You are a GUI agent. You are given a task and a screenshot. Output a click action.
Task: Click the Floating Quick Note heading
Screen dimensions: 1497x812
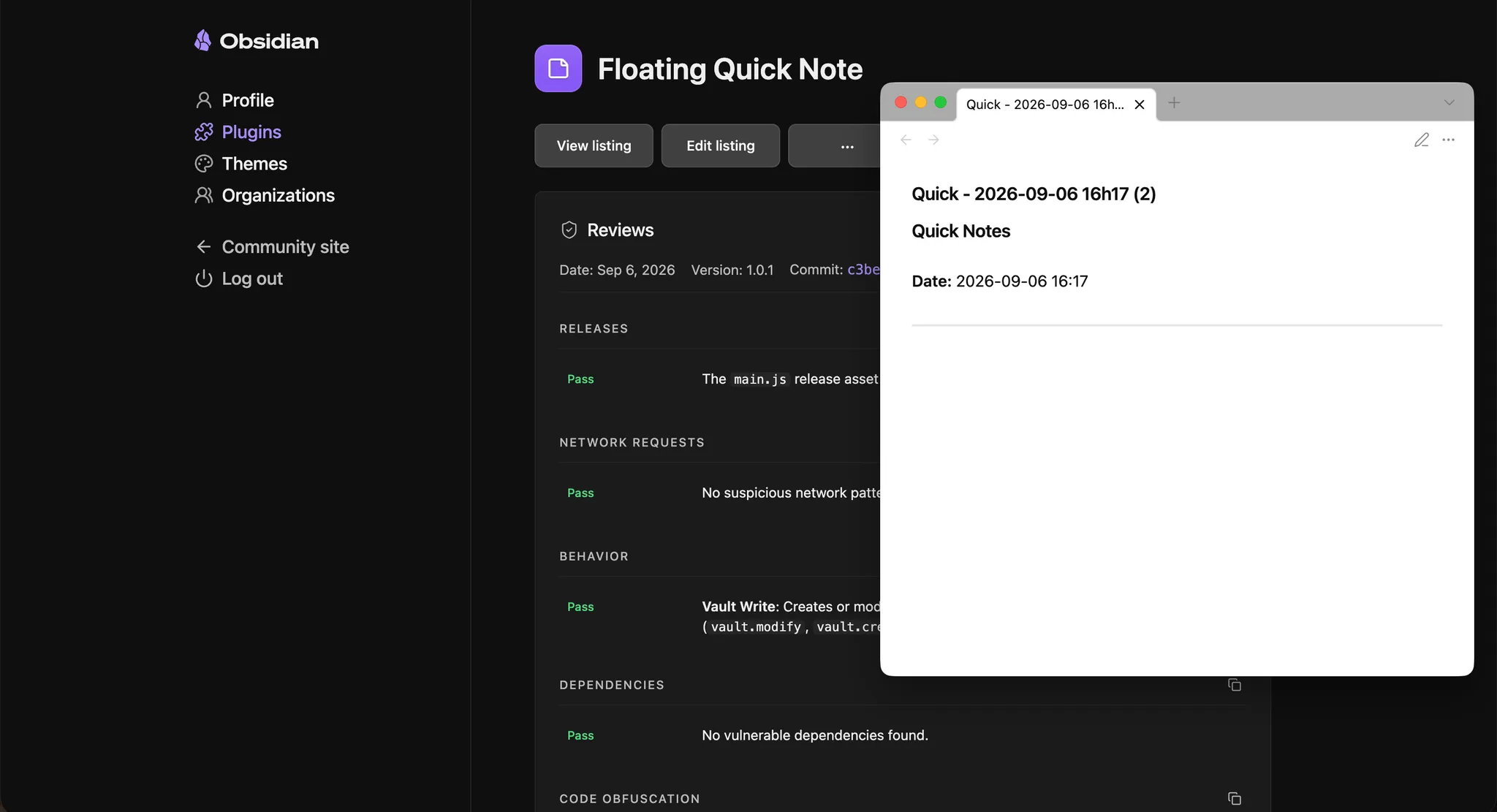pos(730,69)
